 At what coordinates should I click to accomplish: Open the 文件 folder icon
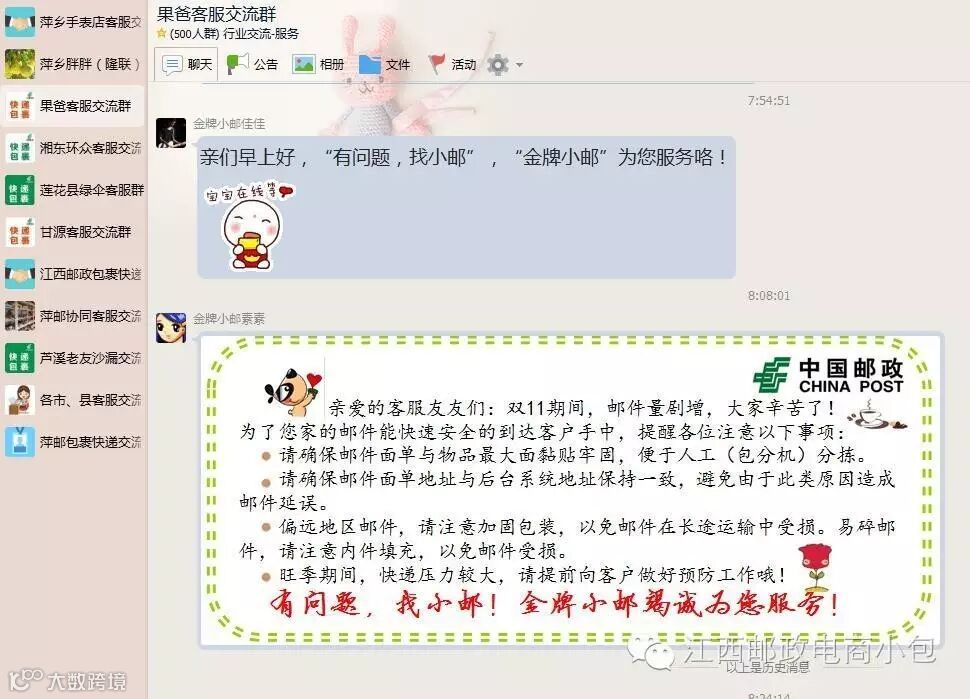click(369, 64)
